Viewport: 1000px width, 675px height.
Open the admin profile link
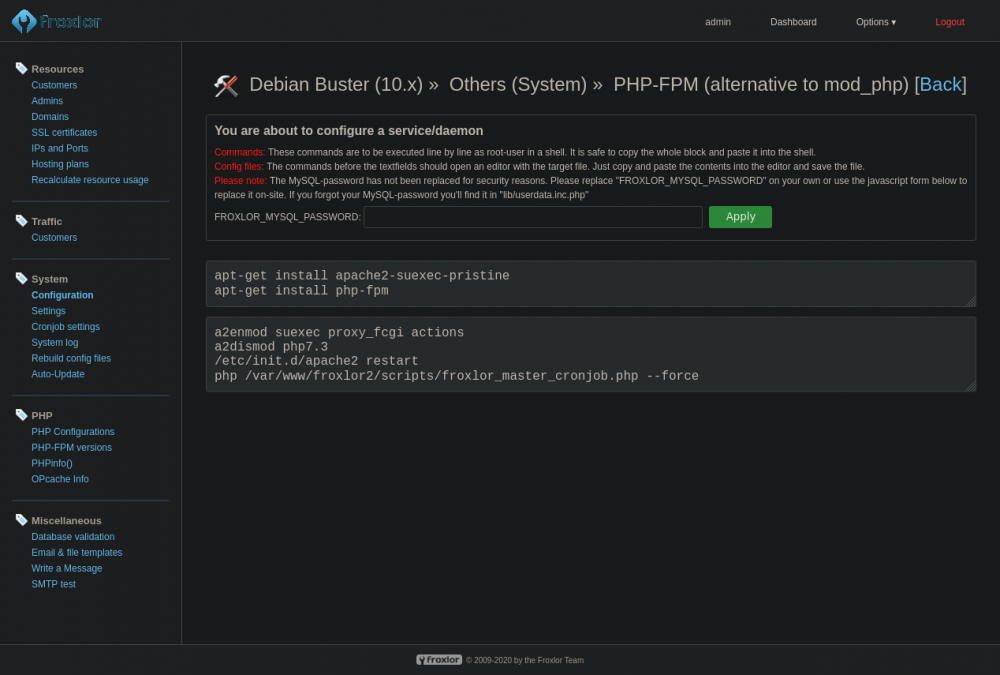pos(717,22)
